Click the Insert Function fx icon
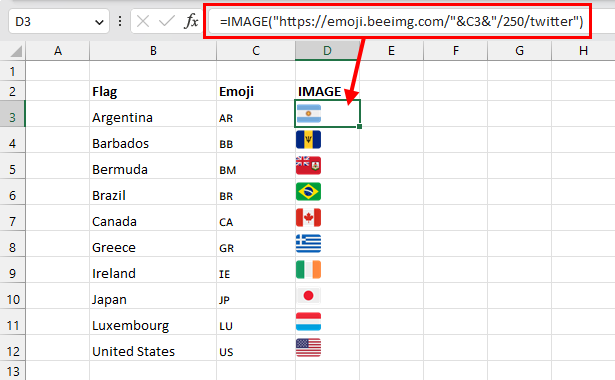This screenshot has height=380, width=615. coord(191,21)
